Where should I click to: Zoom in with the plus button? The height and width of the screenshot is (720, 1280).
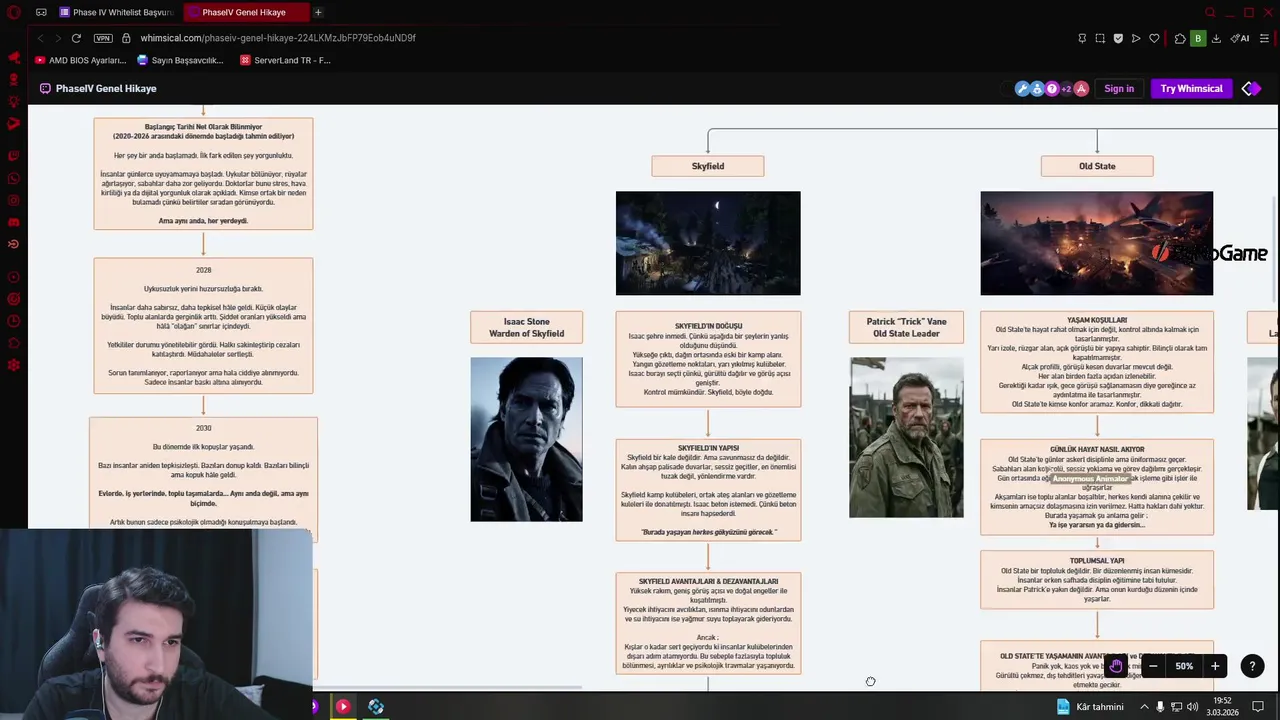[1215, 666]
